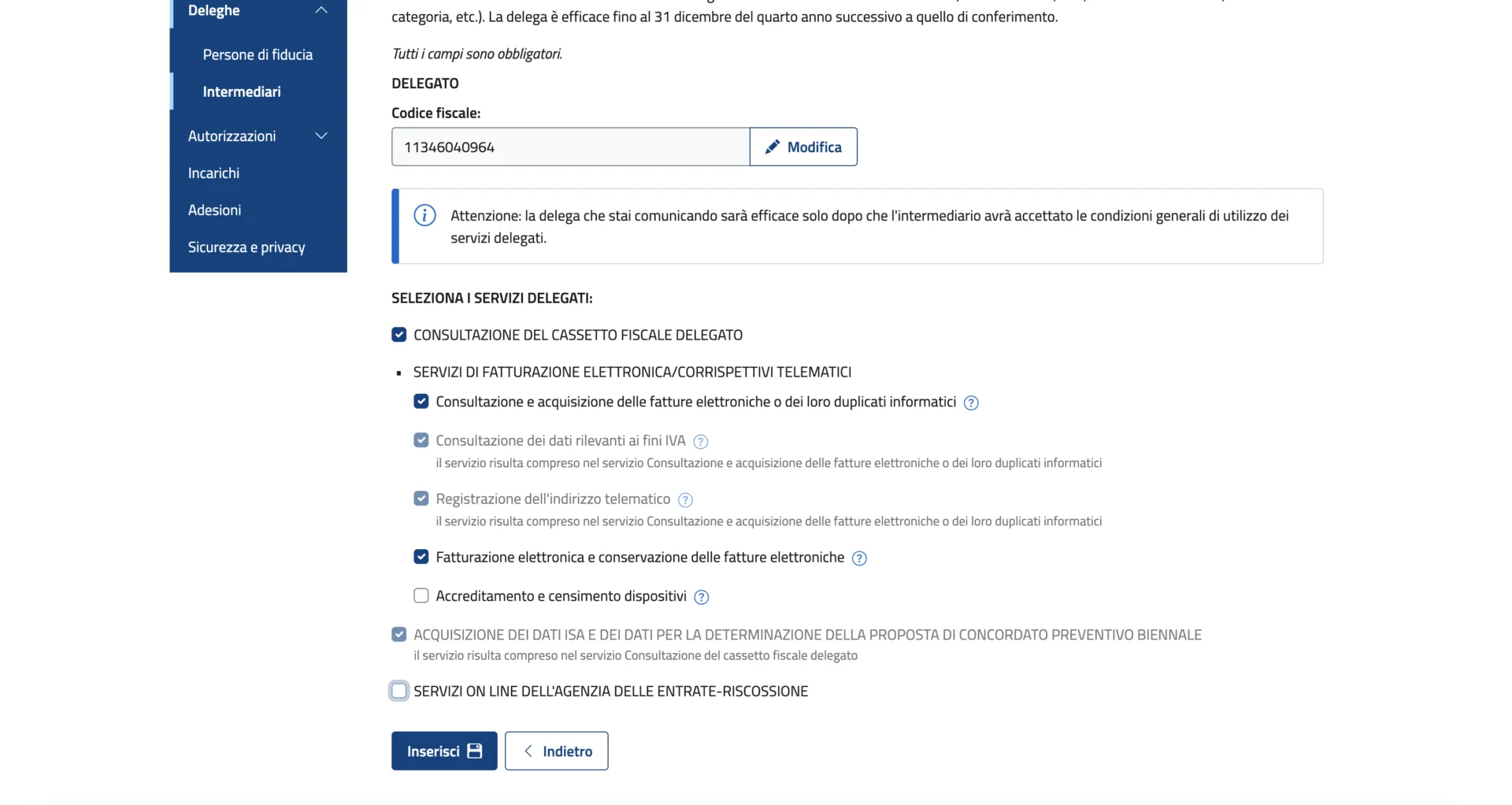Click the info icon in the Attenzione notice

click(424, 216)
